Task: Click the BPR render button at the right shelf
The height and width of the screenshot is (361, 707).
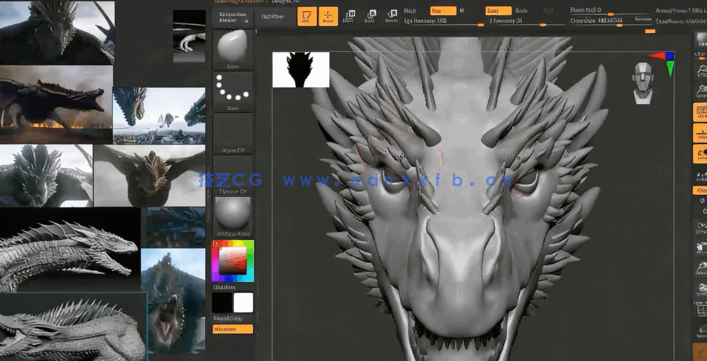Action: tap(701, 40)
